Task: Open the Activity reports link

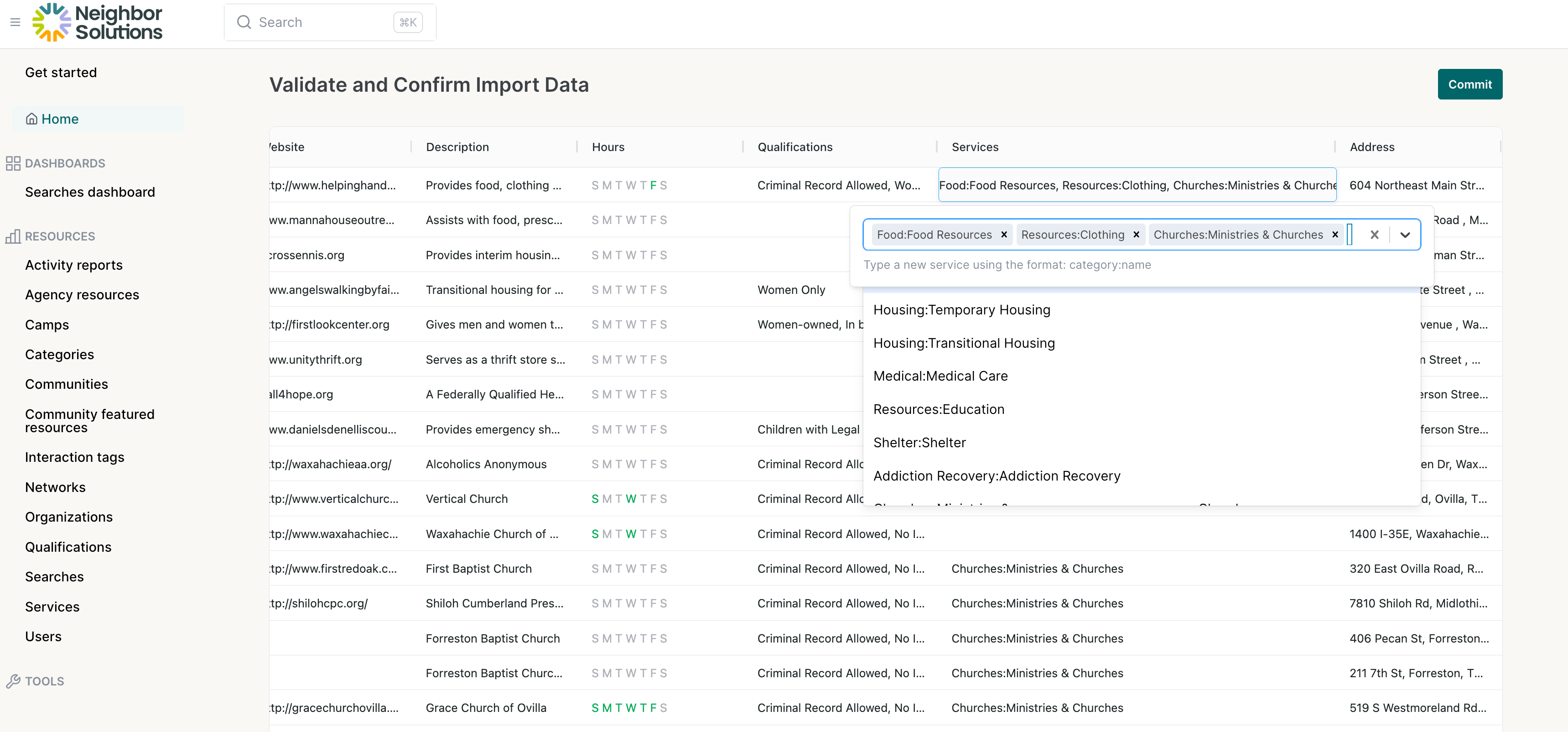Action: (x=73, y=265)
